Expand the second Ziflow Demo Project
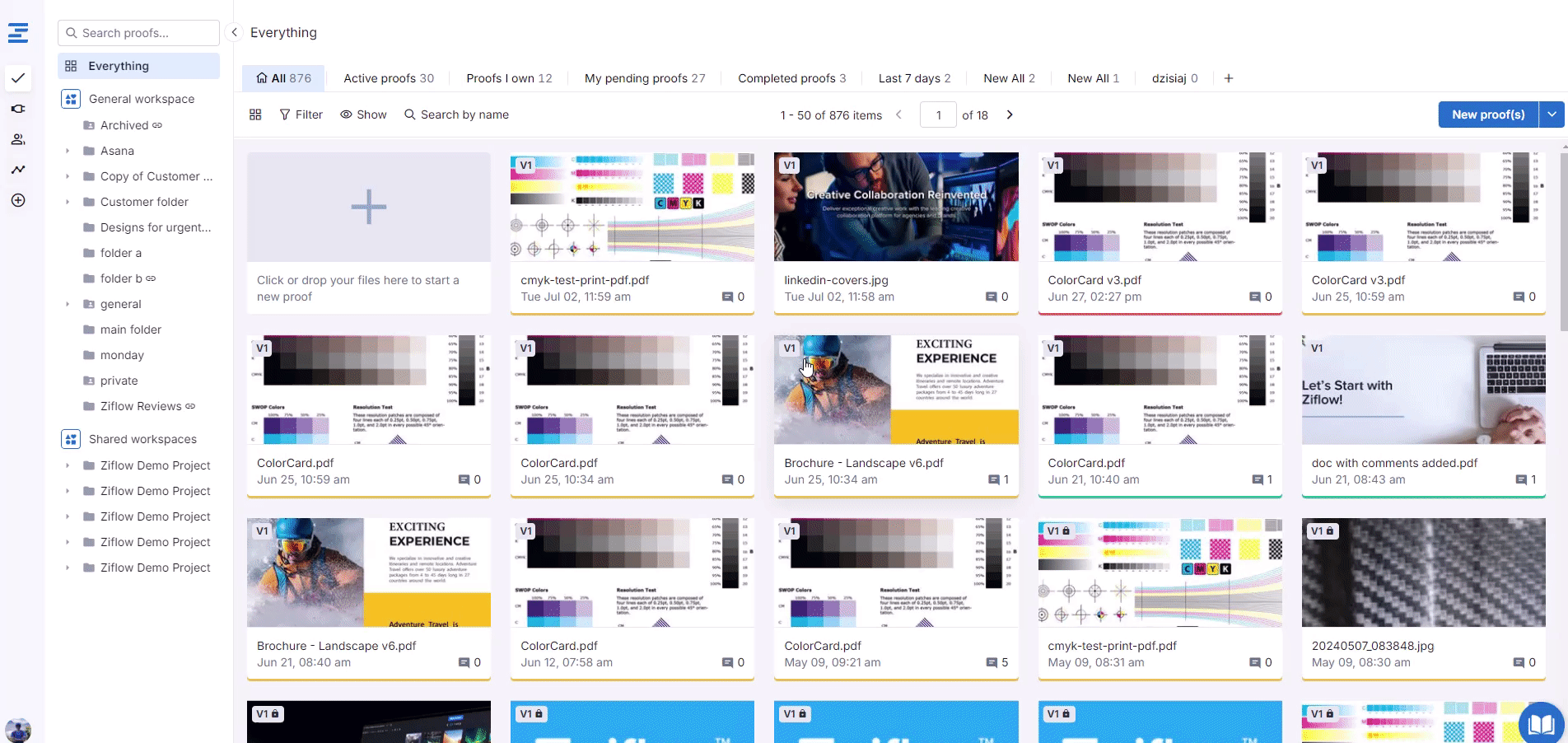The image size is (1568, 743). [68, 491]
